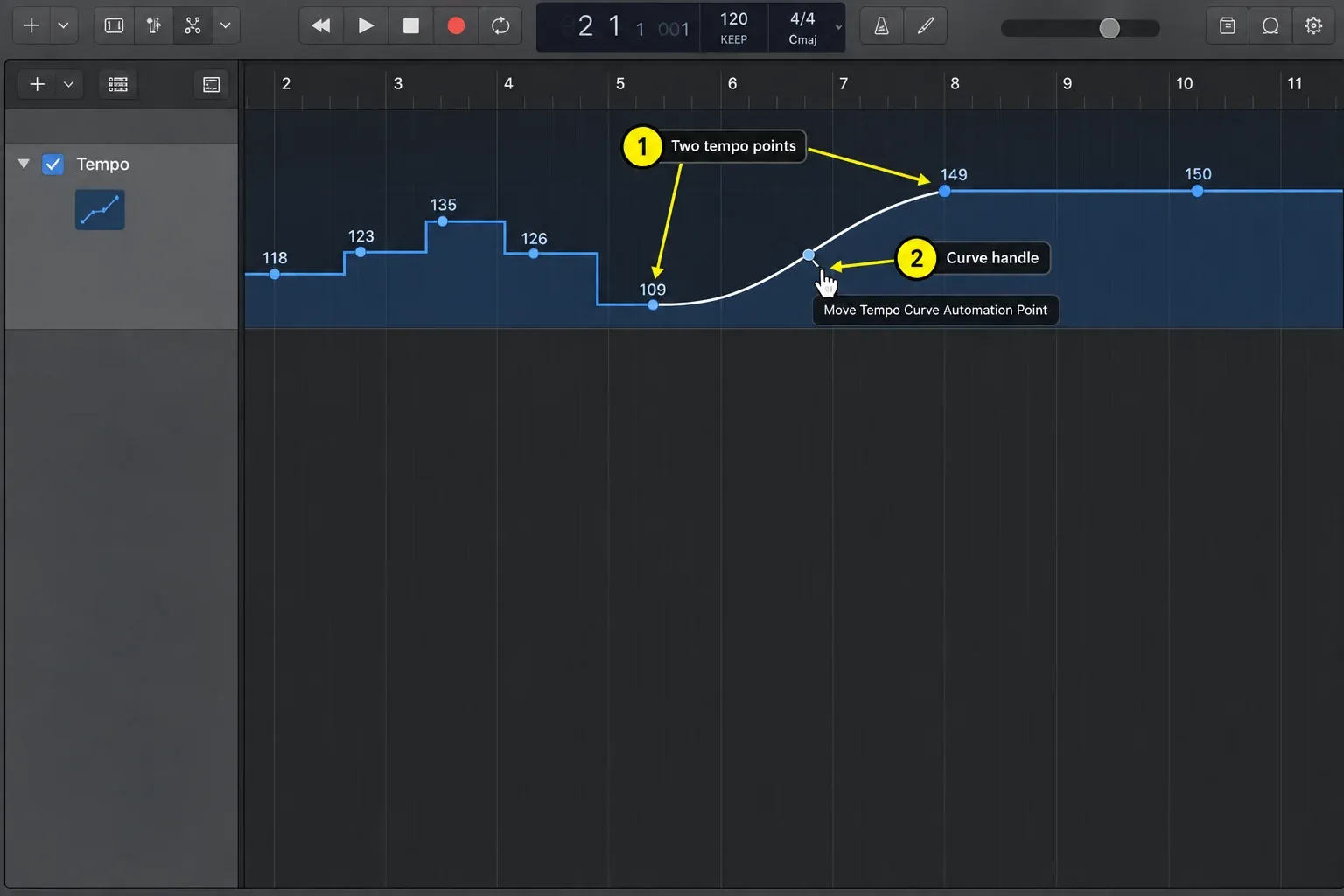Collapse the Tempo track disclosure triangle
Image resolution: width=1344 pixels, height=896 pixels.
point(24,164)
